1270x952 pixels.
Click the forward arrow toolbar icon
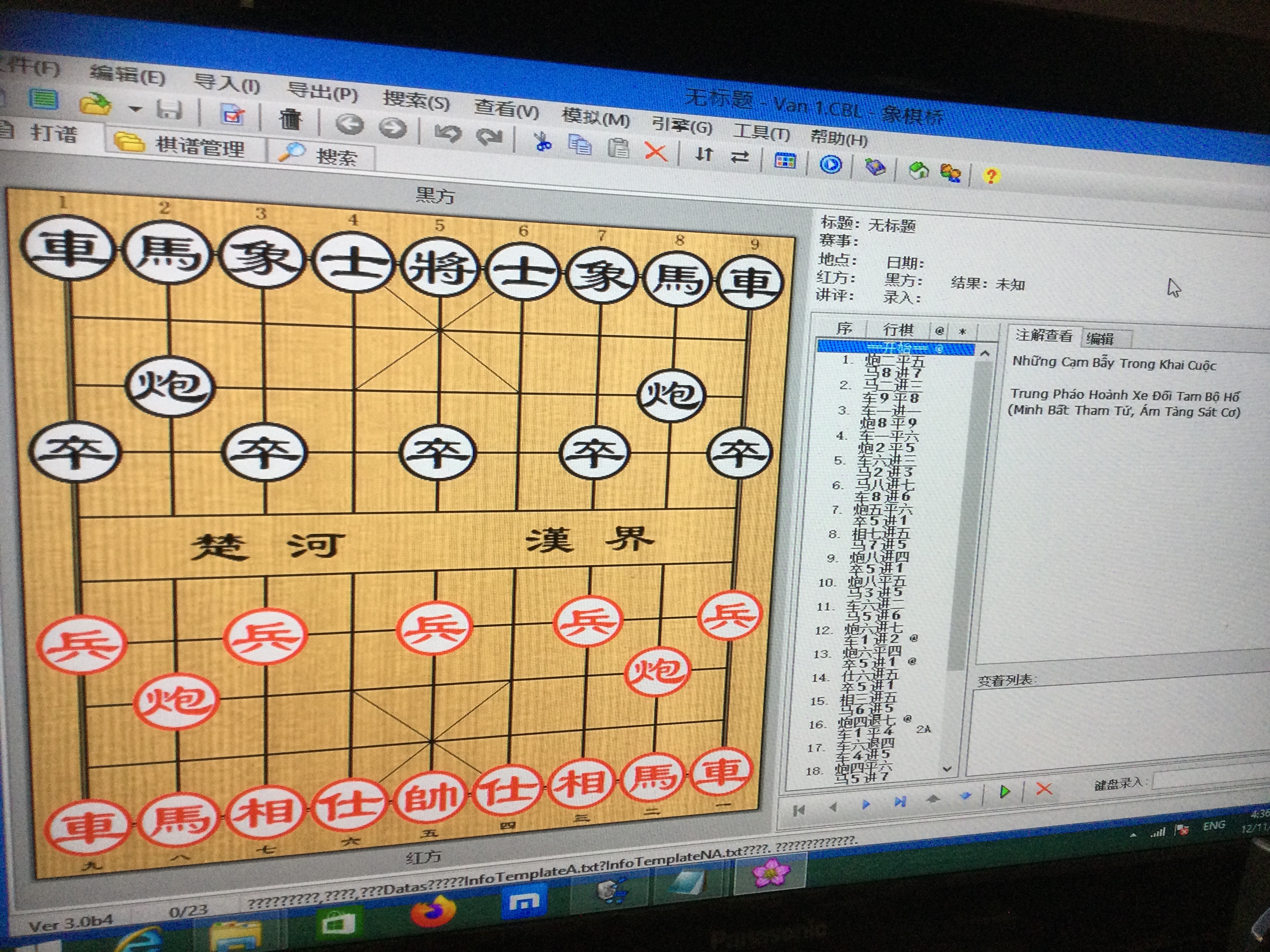click(393, 128)
